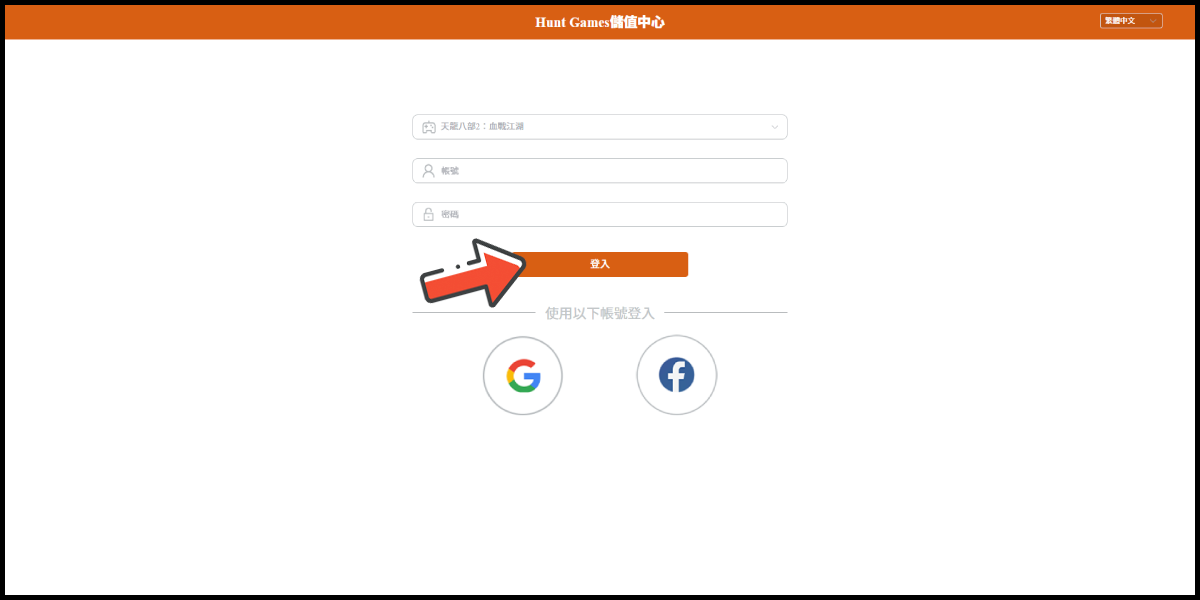Click the Hunt Games儲值中心 header title
The width and height of the screenshot is (1200, 600).
600,22
